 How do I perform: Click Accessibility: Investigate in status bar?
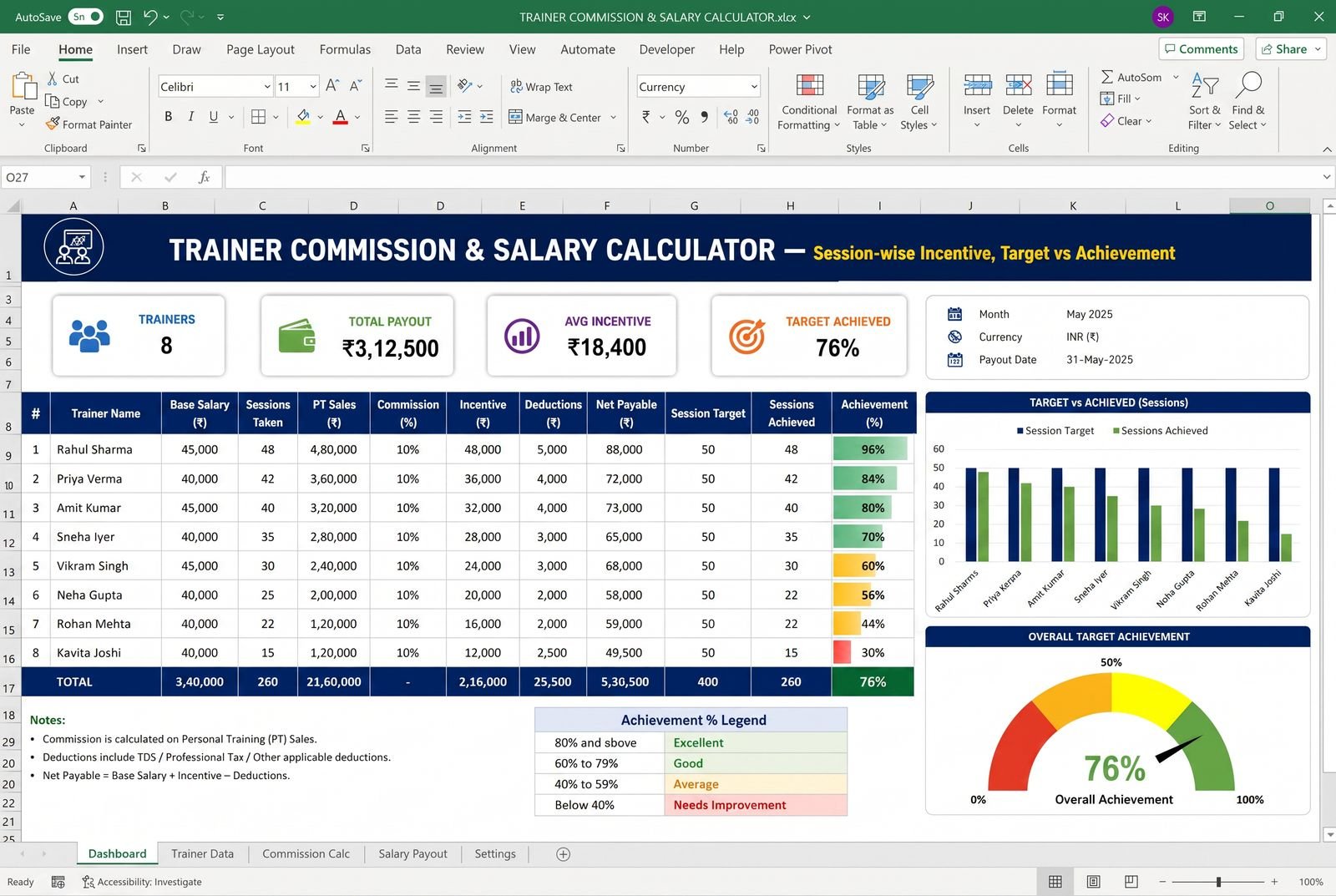[142, 882]
